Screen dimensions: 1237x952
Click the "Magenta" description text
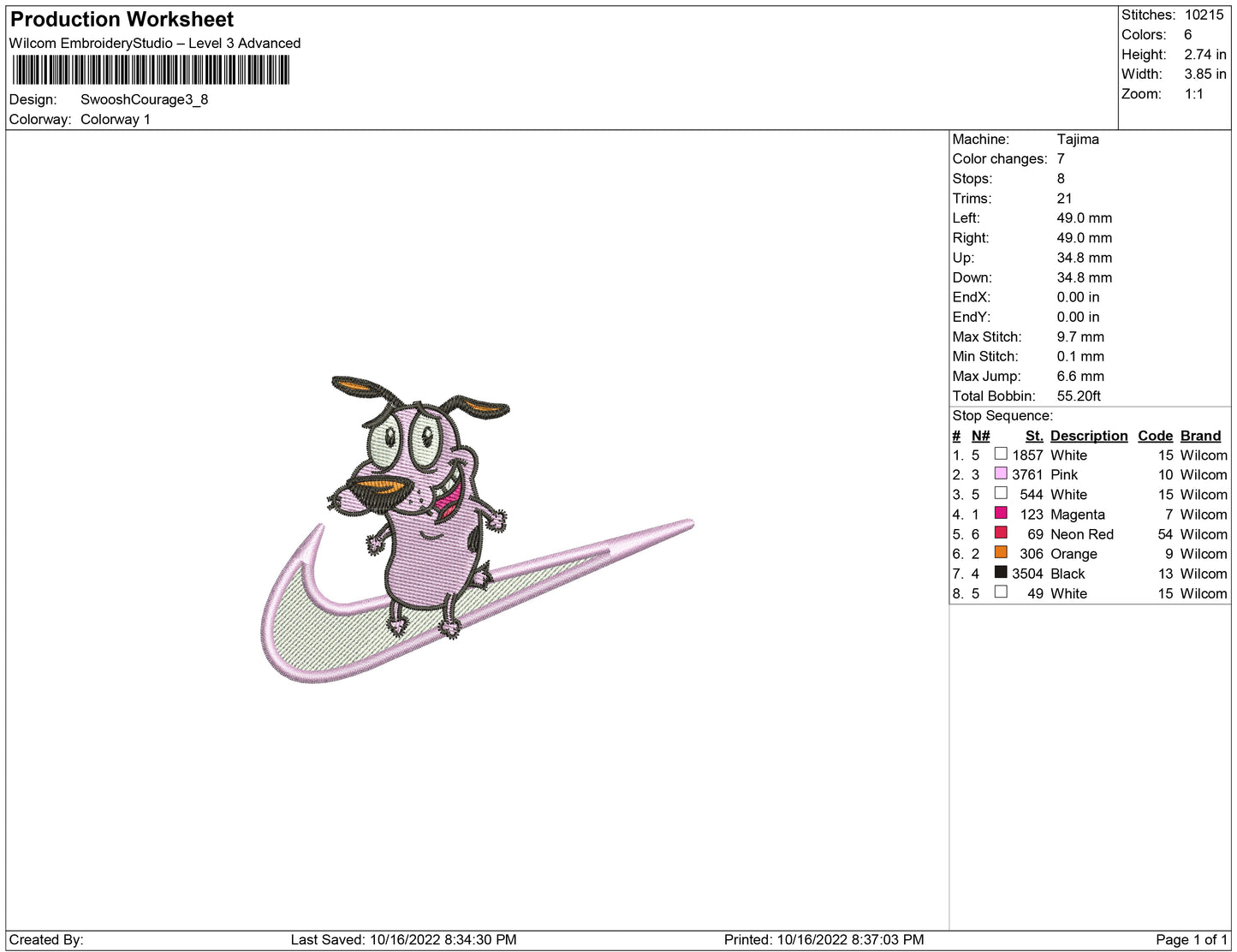coord(1078,515)
